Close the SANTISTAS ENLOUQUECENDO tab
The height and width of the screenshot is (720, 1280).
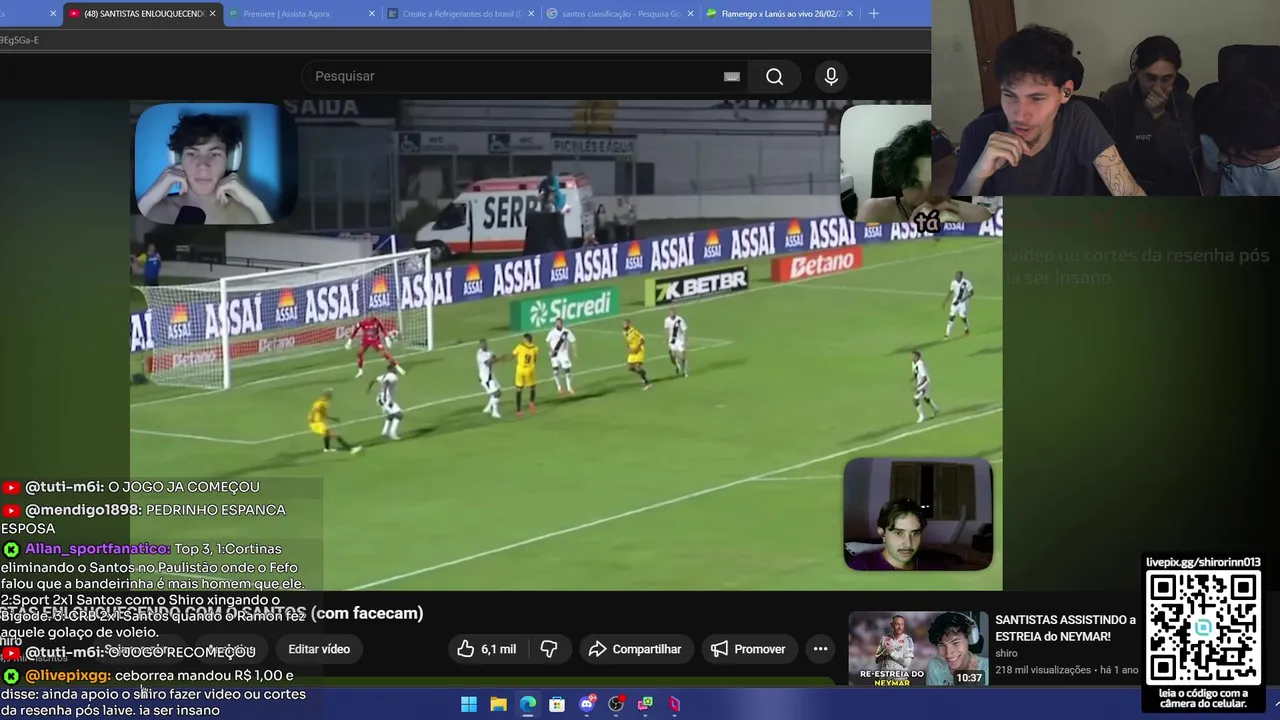(x=212, y=14)
